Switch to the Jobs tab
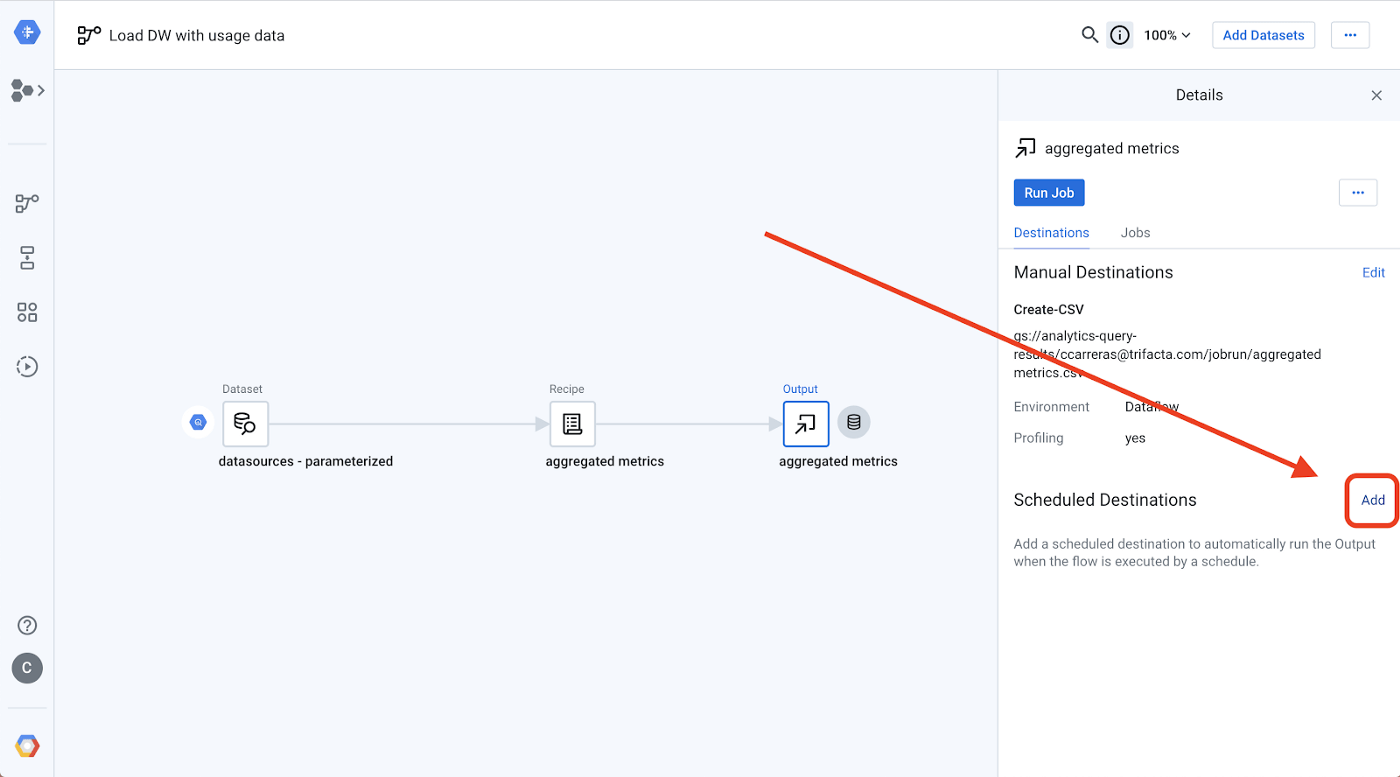 [x=1135, y=233]
